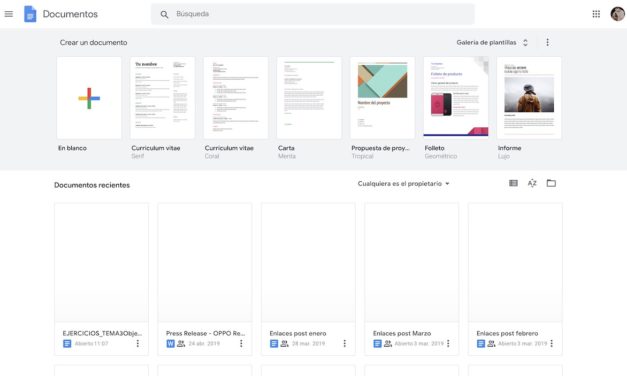The height and width of the screenshot is (376, 627).
Task: Open the Google apps grid
Action: pyautogui.click(x=596, y=14)
